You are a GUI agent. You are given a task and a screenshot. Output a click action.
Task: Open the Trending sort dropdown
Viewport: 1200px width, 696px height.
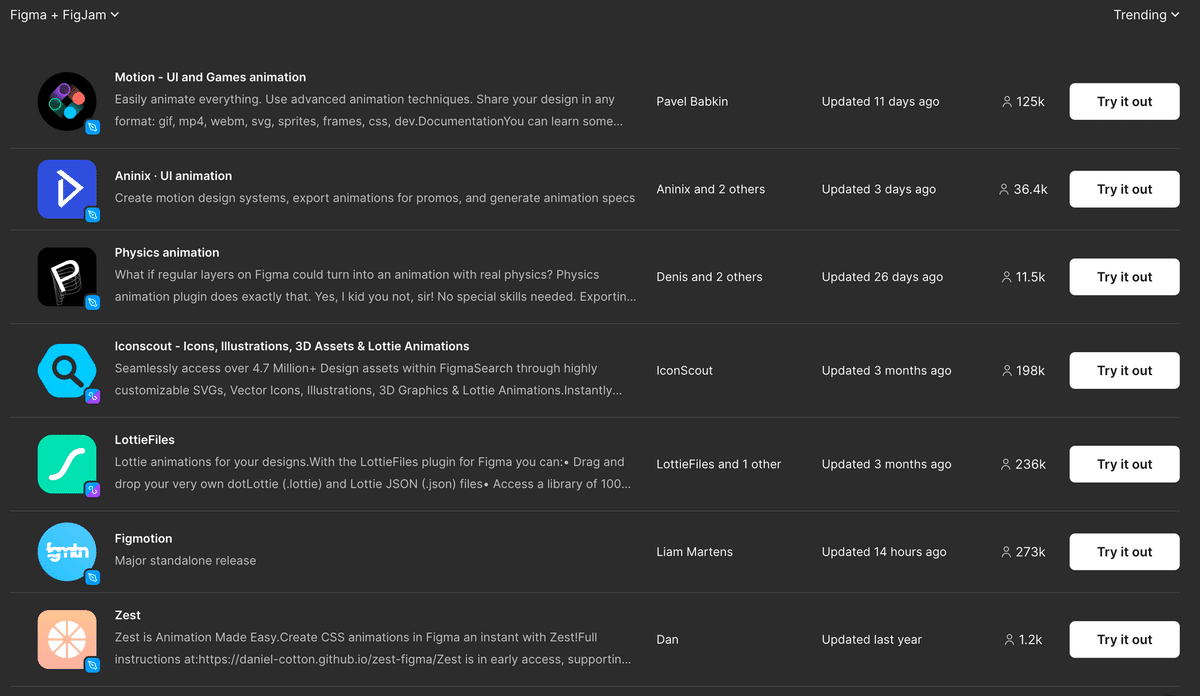(x=1146, y=15)
